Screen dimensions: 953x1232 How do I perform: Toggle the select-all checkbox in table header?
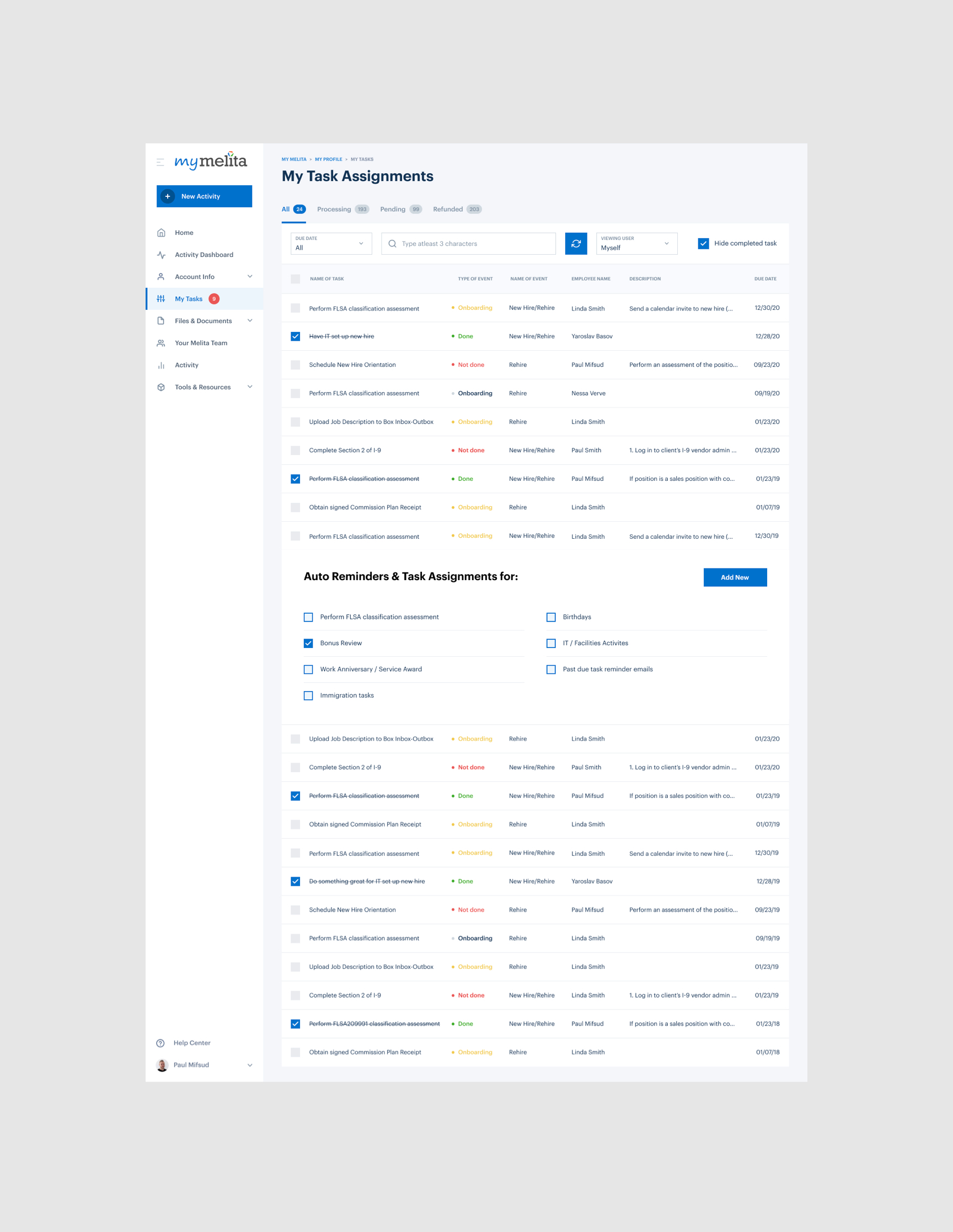click(295, 278)
